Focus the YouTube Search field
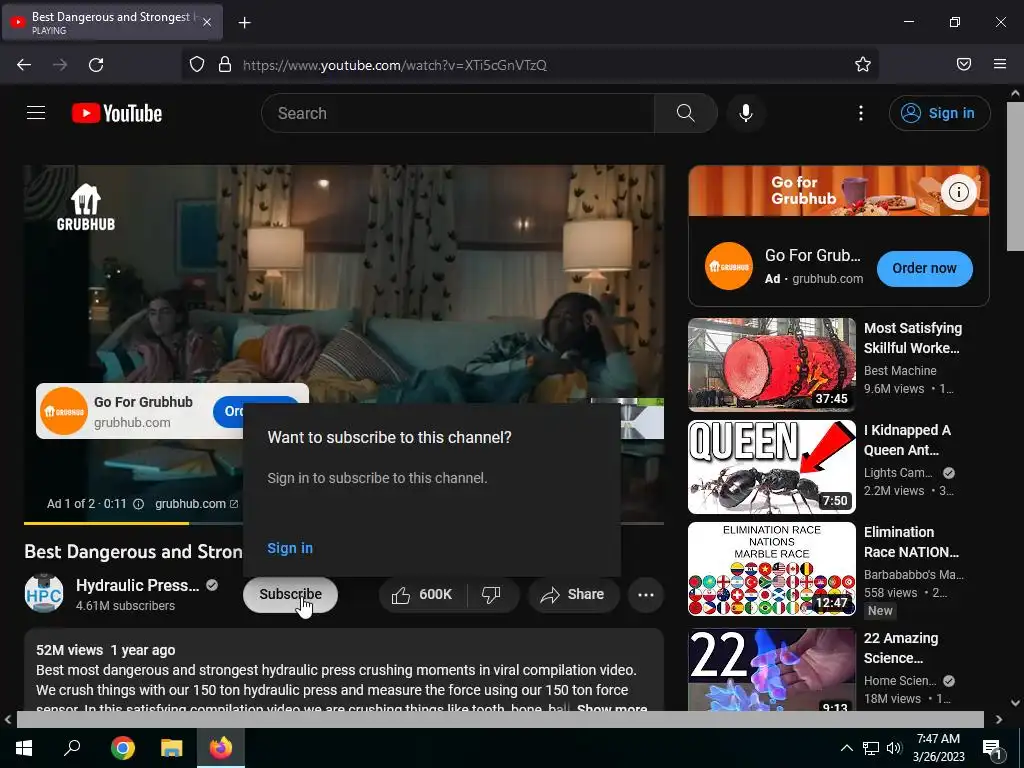The height and width of the screenshot is (768, 1024). pyautogui.click(x=458, y=113)
